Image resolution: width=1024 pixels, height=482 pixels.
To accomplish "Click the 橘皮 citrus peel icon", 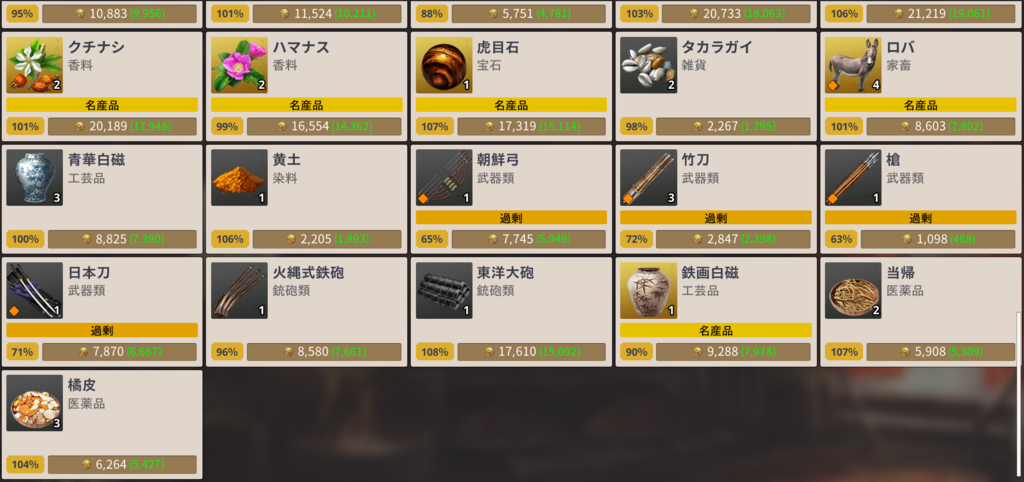I will (35, 403).
